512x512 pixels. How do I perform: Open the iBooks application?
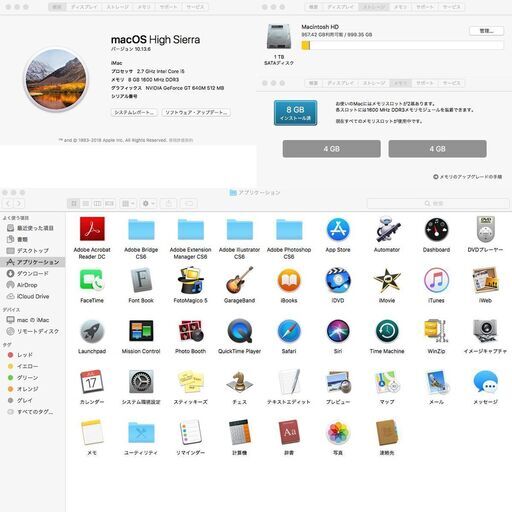coord(289,280)
